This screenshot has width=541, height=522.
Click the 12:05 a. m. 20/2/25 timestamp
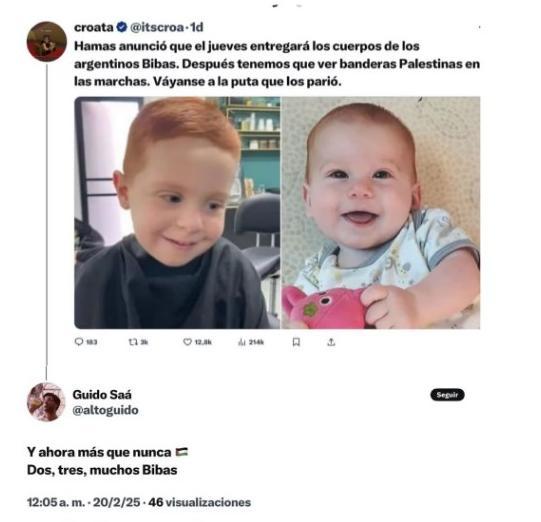click(84, 502)
